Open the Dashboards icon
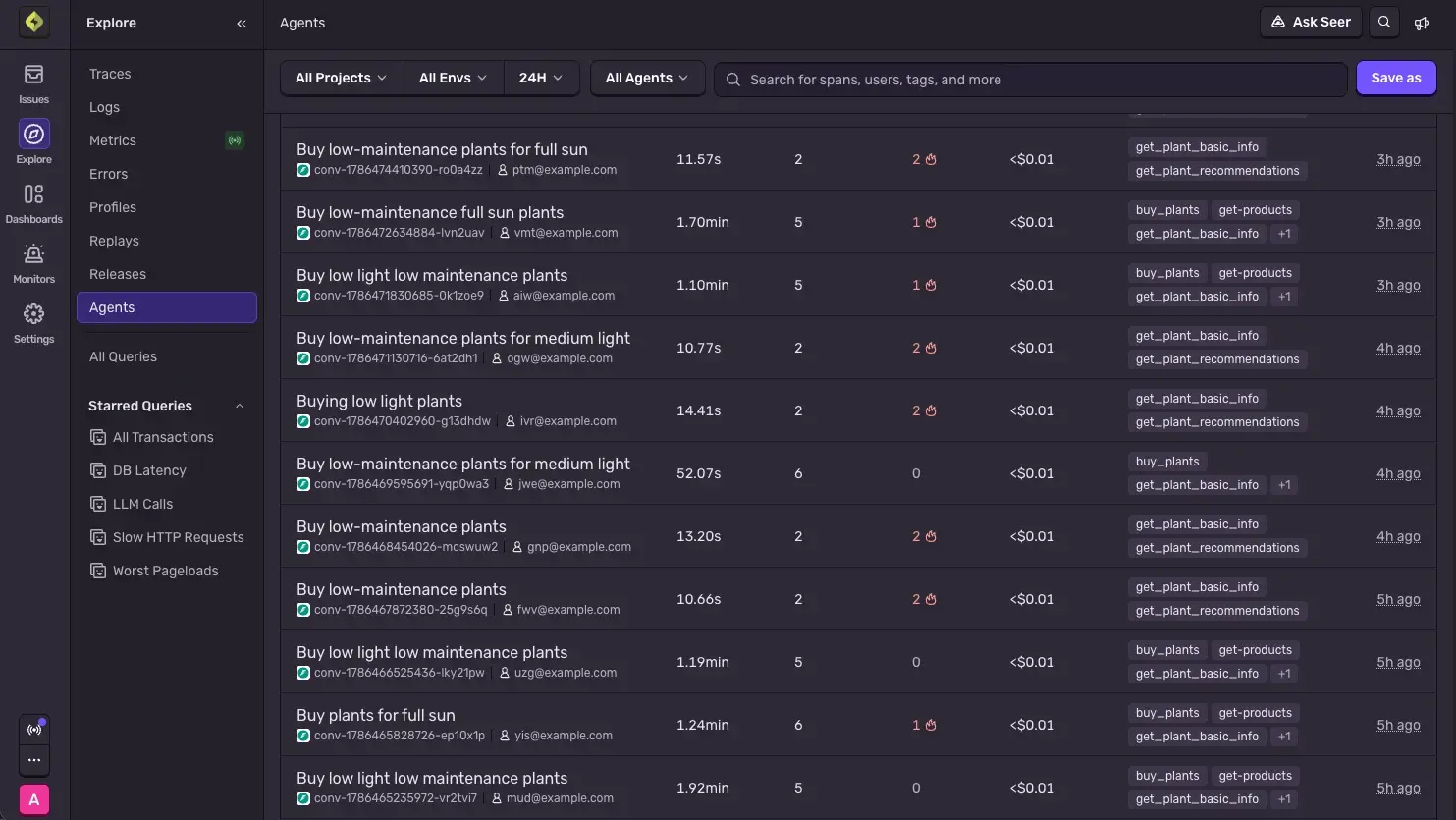 [x=34, y=194]
